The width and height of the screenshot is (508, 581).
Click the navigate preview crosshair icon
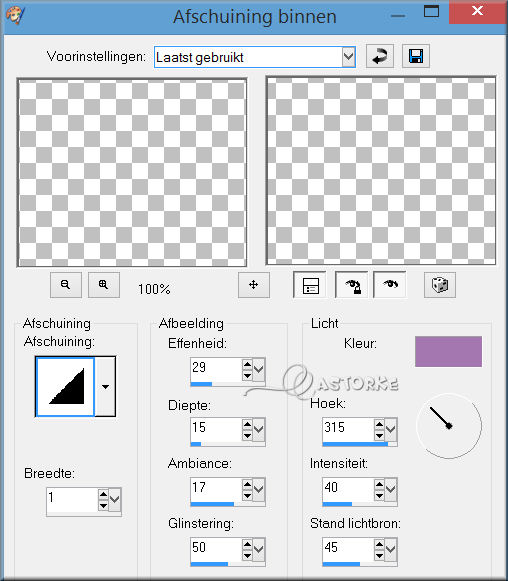coord(253,285)
